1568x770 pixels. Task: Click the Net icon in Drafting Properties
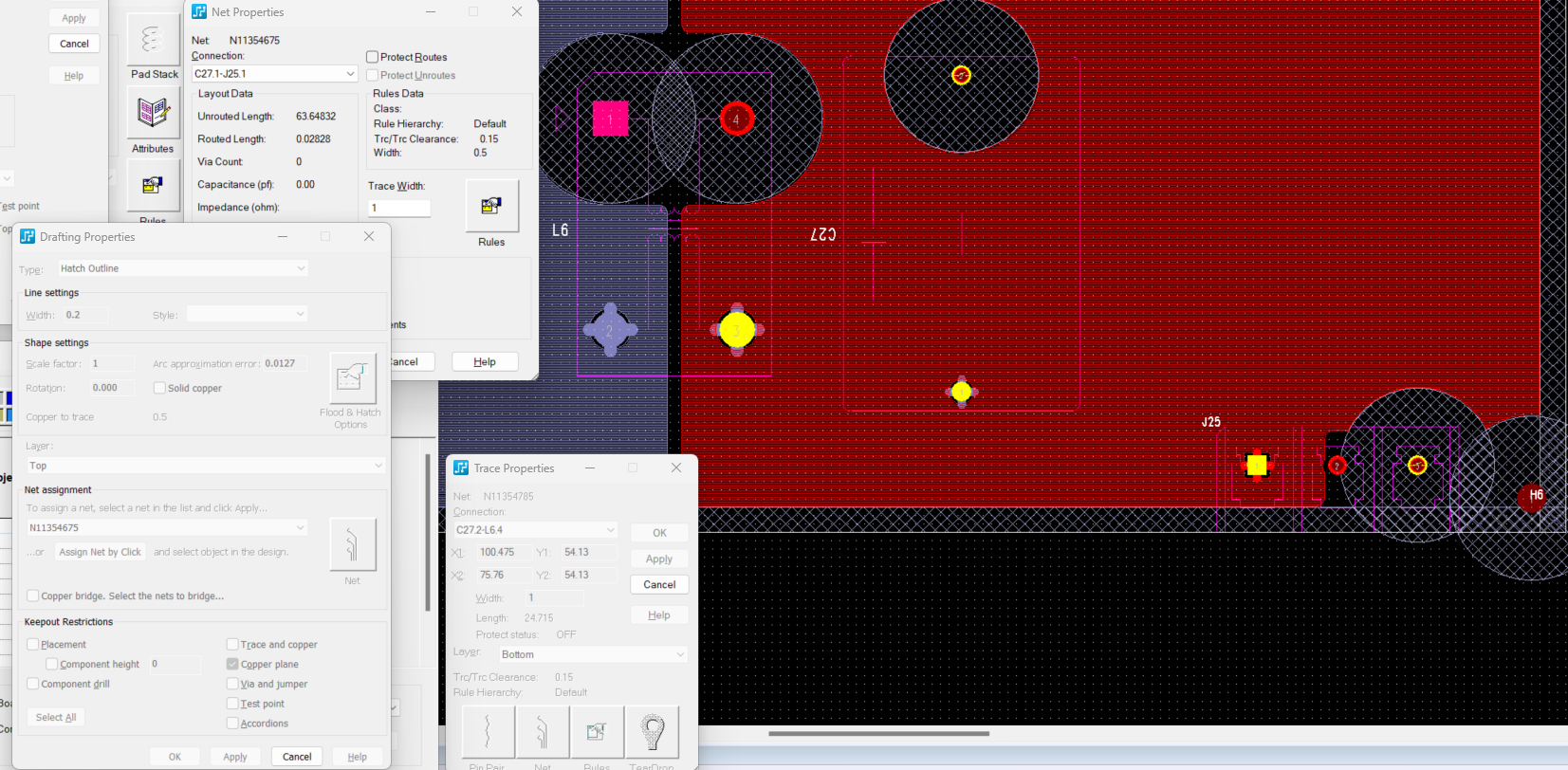(352, 544)
